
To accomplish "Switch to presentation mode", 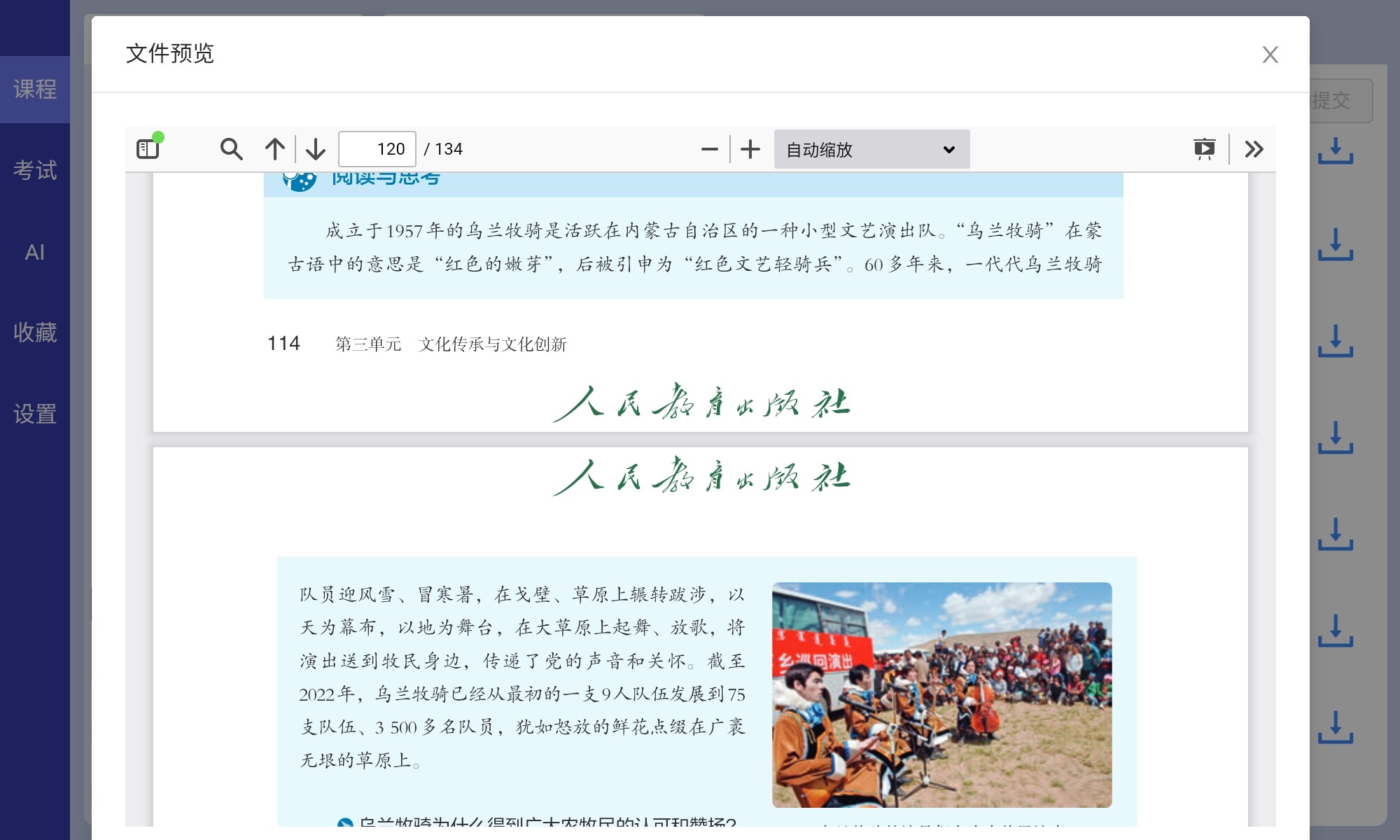I will (1204, 149).
